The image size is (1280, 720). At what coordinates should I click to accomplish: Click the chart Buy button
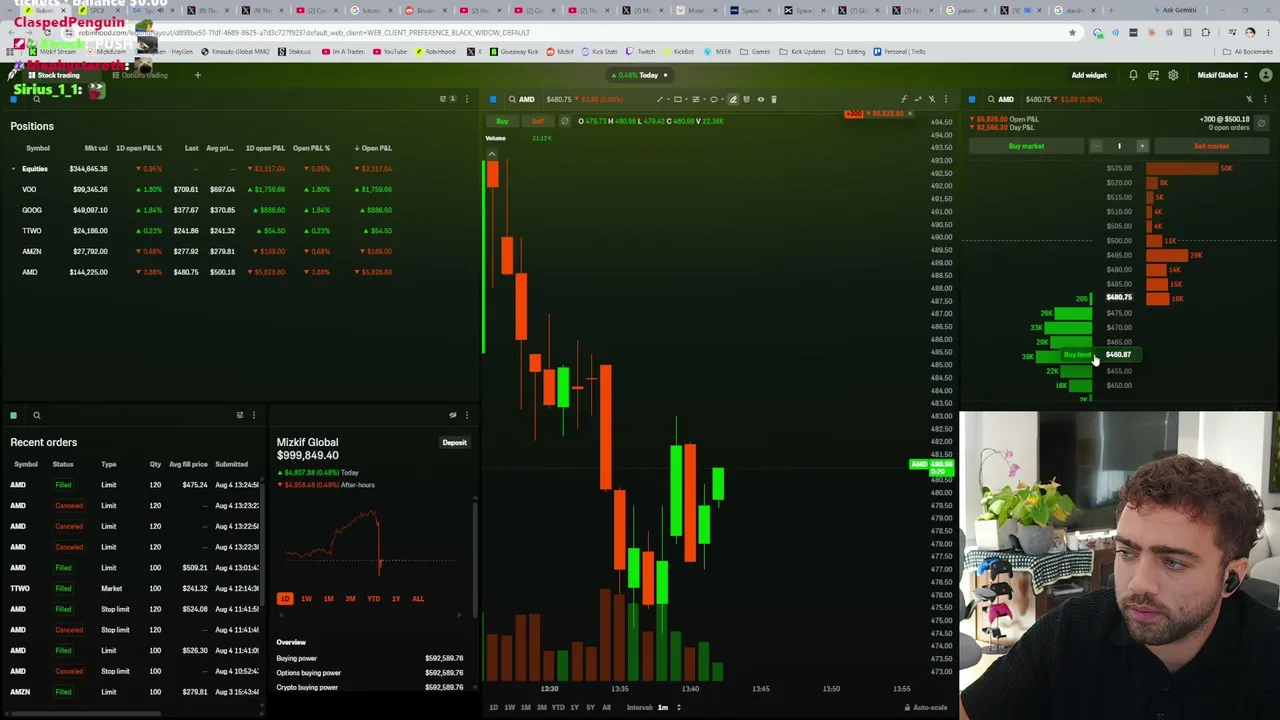click(x=503, y=121)
